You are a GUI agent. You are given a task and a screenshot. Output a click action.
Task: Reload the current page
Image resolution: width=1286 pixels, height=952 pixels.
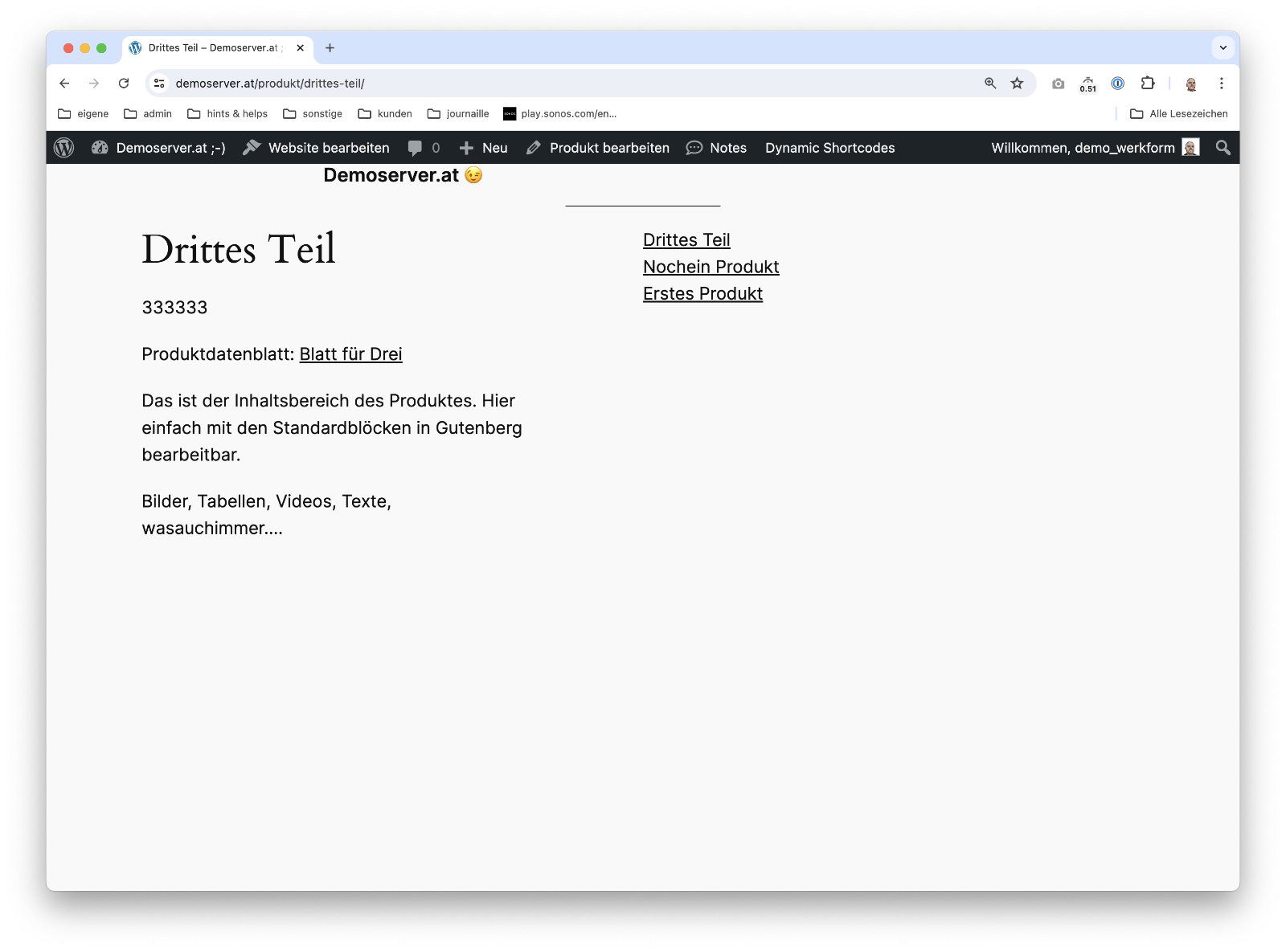point(124,84)
